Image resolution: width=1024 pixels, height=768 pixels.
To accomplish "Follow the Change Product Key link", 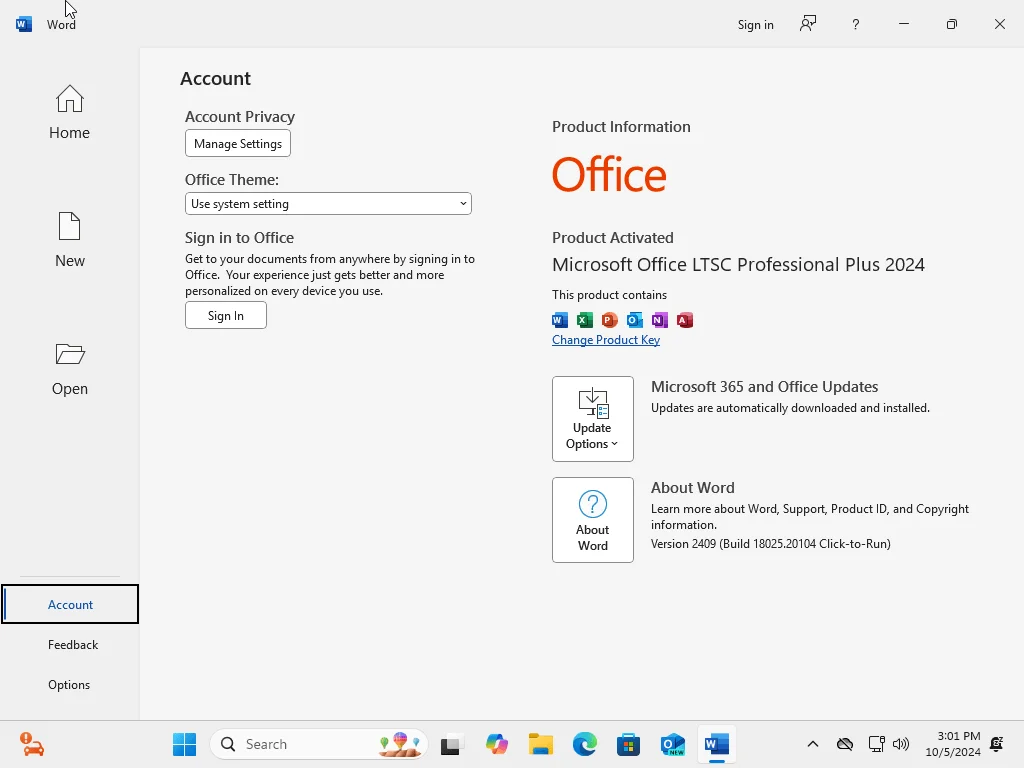I will [605, 340].
